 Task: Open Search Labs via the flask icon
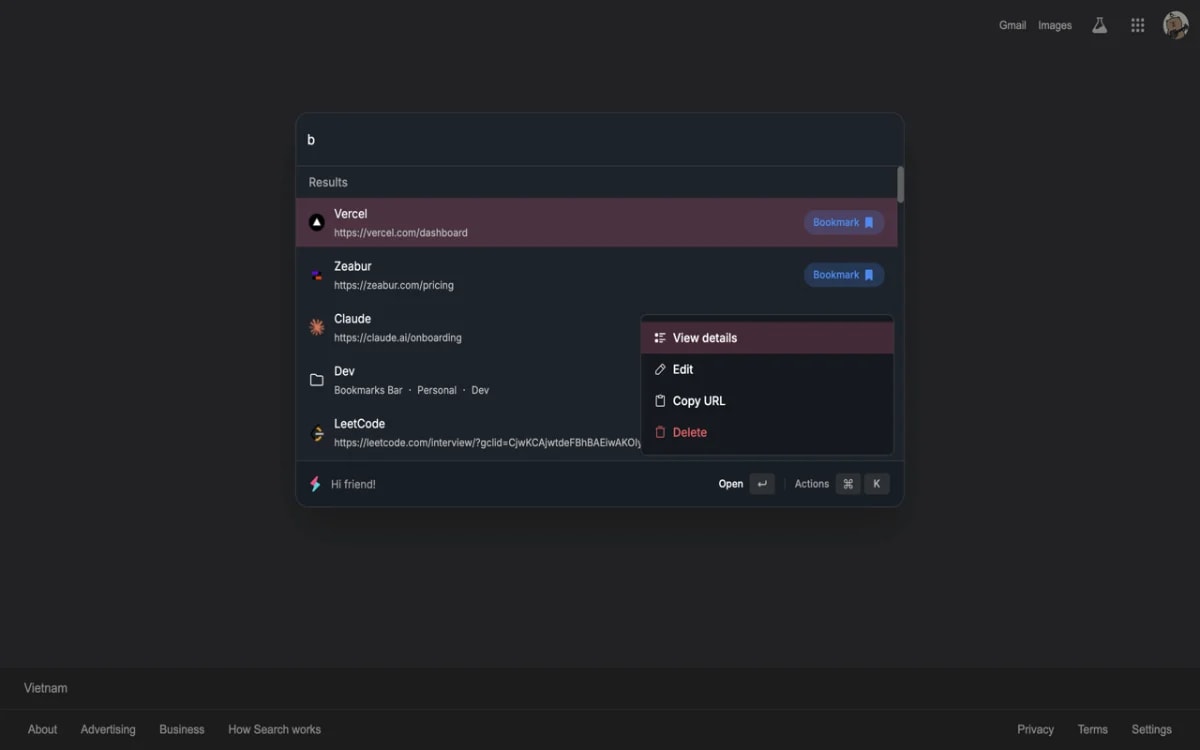point(1099,25)
